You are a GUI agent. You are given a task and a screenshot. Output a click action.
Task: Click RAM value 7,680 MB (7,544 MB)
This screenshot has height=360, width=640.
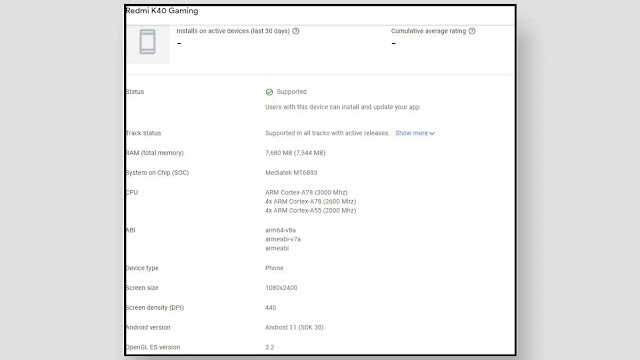[x=295, y=153]
